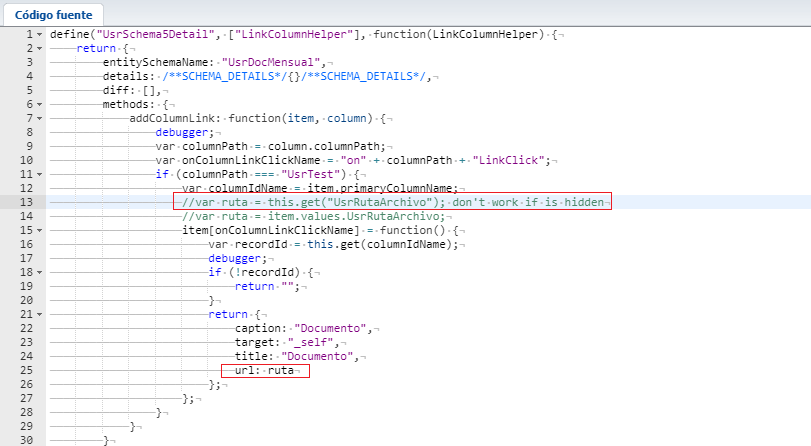Screen dimensions: 811x446
Task: Click title: "Documento" on line 24
Action: (294, 355)
